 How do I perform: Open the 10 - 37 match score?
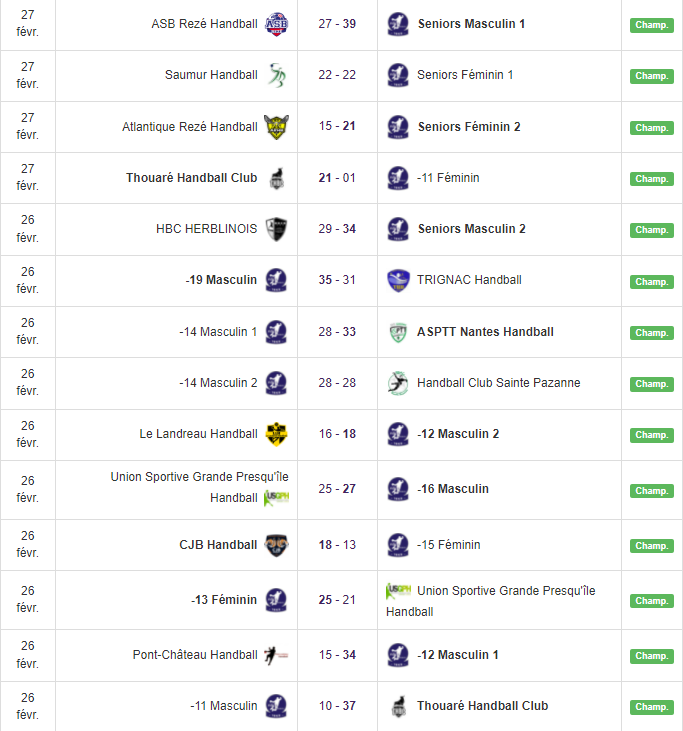tap(337, 706)
